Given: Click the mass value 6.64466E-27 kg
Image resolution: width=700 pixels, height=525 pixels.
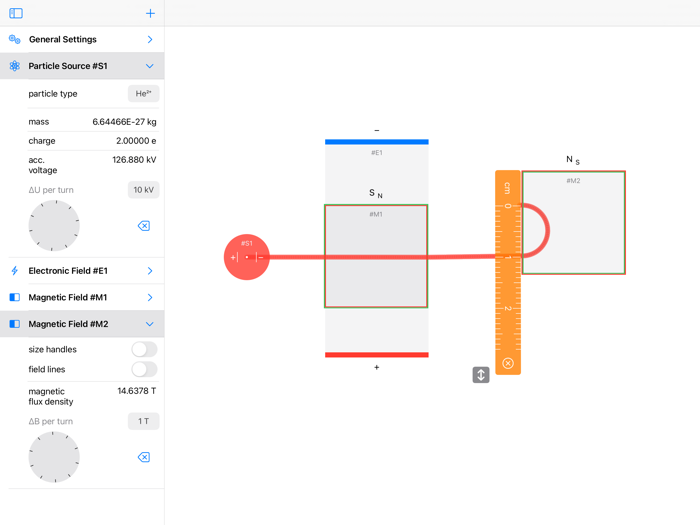Looking at the screenshot, I should pos(124,121).
